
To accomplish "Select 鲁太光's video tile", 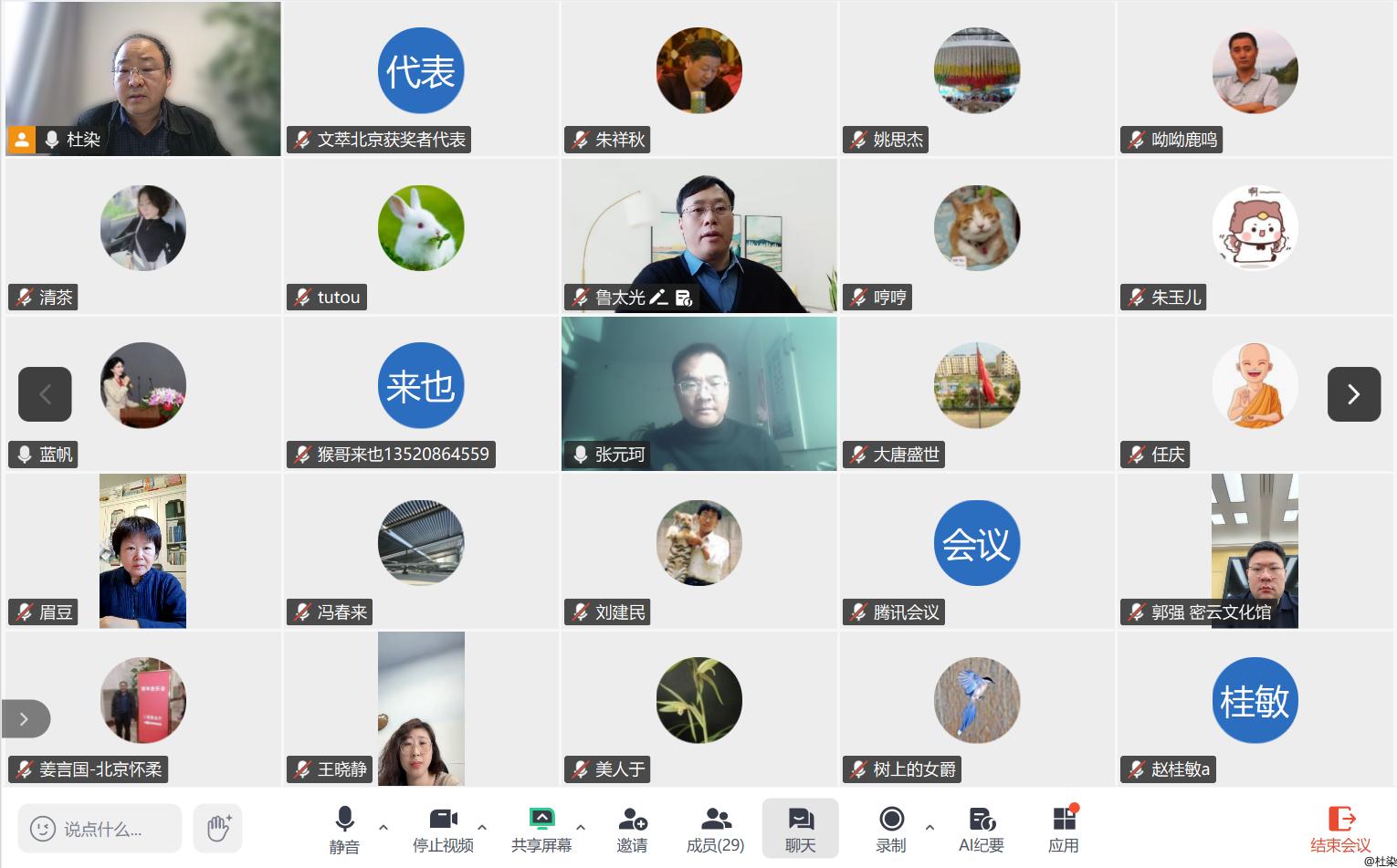I will 699,236.
